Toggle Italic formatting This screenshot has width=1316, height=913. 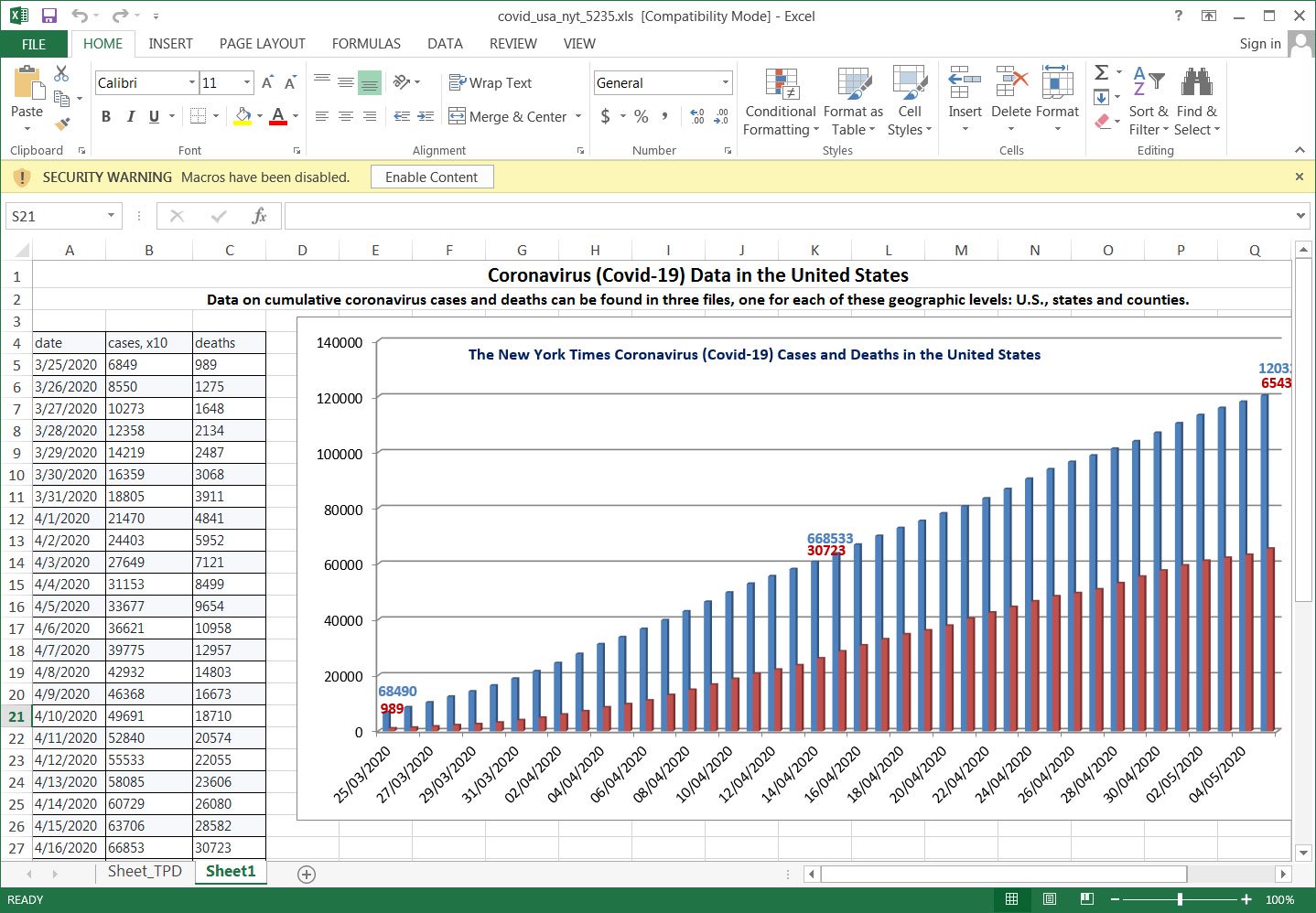130,116
